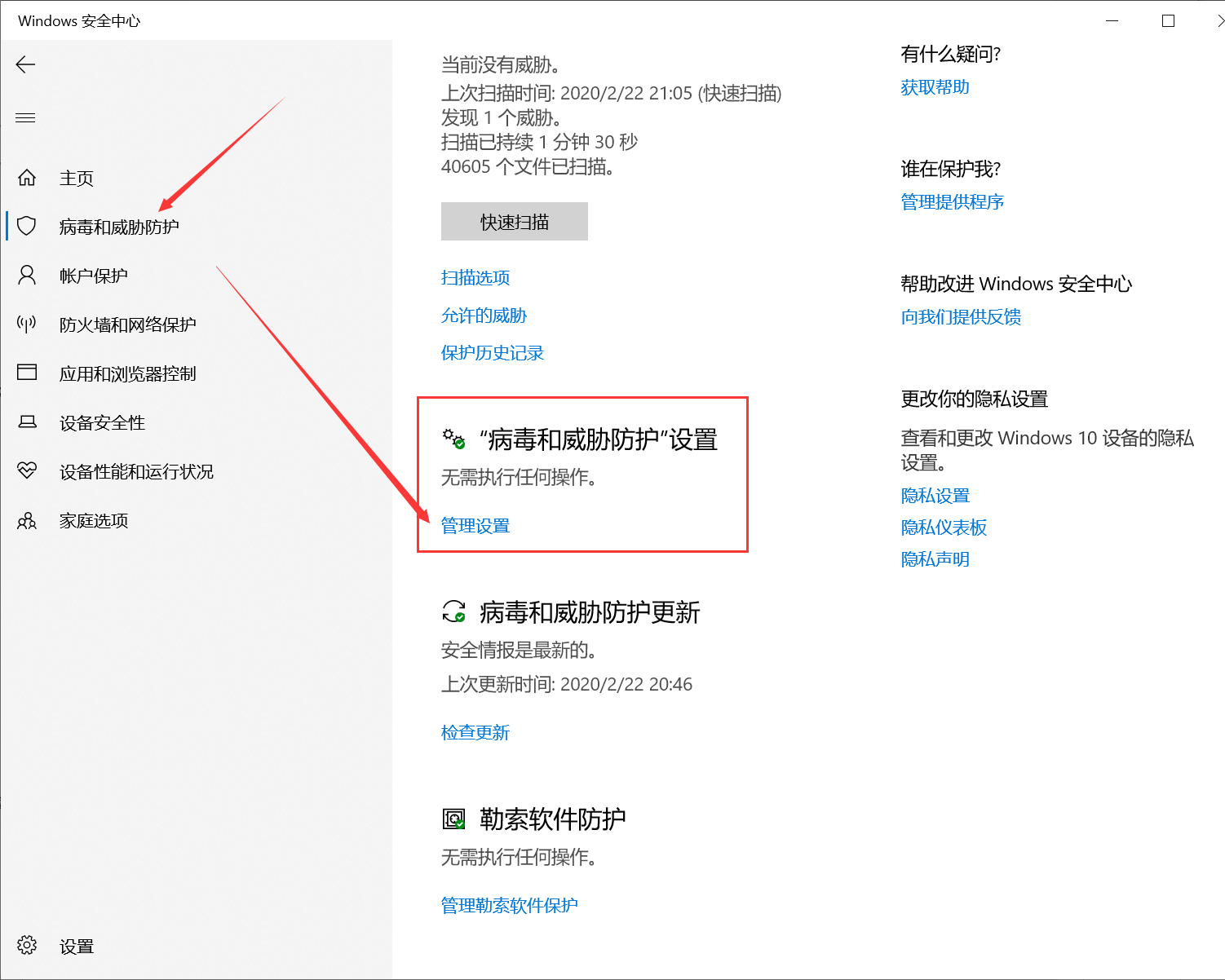Image resolution: width=1225 pixels, height=980 pixels.
Task: Click the gears icon beside "病毒和威胁防护"设置
Action: 453,439
